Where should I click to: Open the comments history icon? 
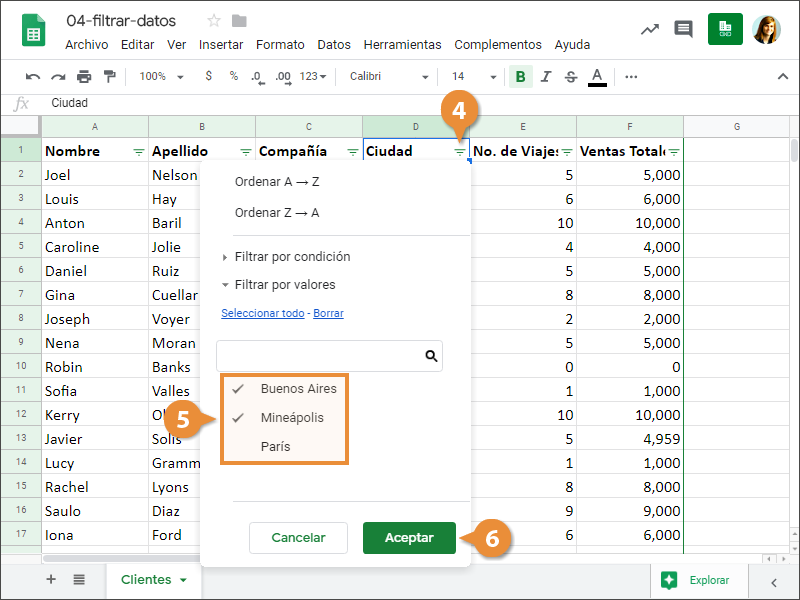tap(683, 29)
